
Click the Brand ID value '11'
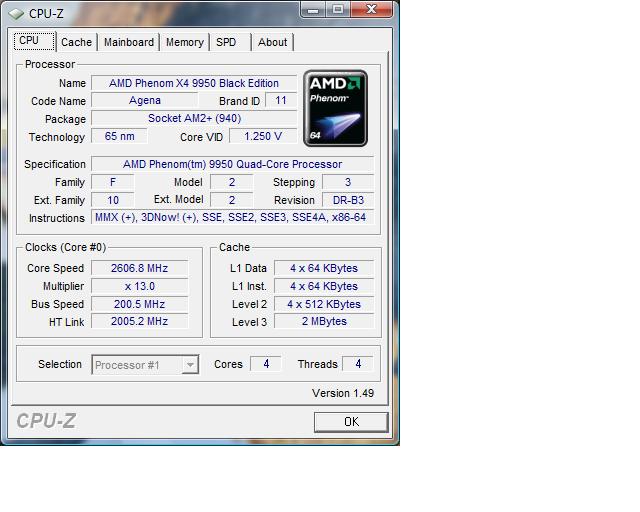click(281, 100)
